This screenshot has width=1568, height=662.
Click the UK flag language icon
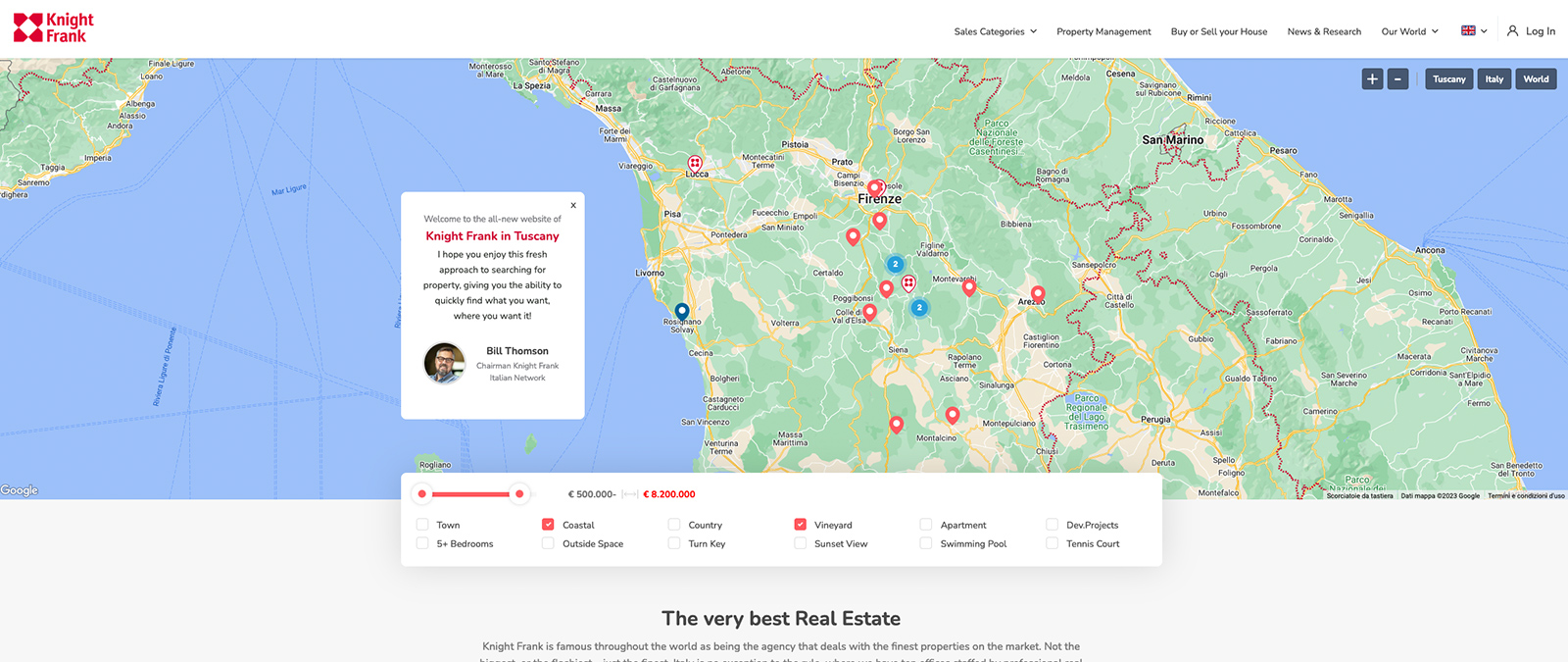[x=1468, y=30]
